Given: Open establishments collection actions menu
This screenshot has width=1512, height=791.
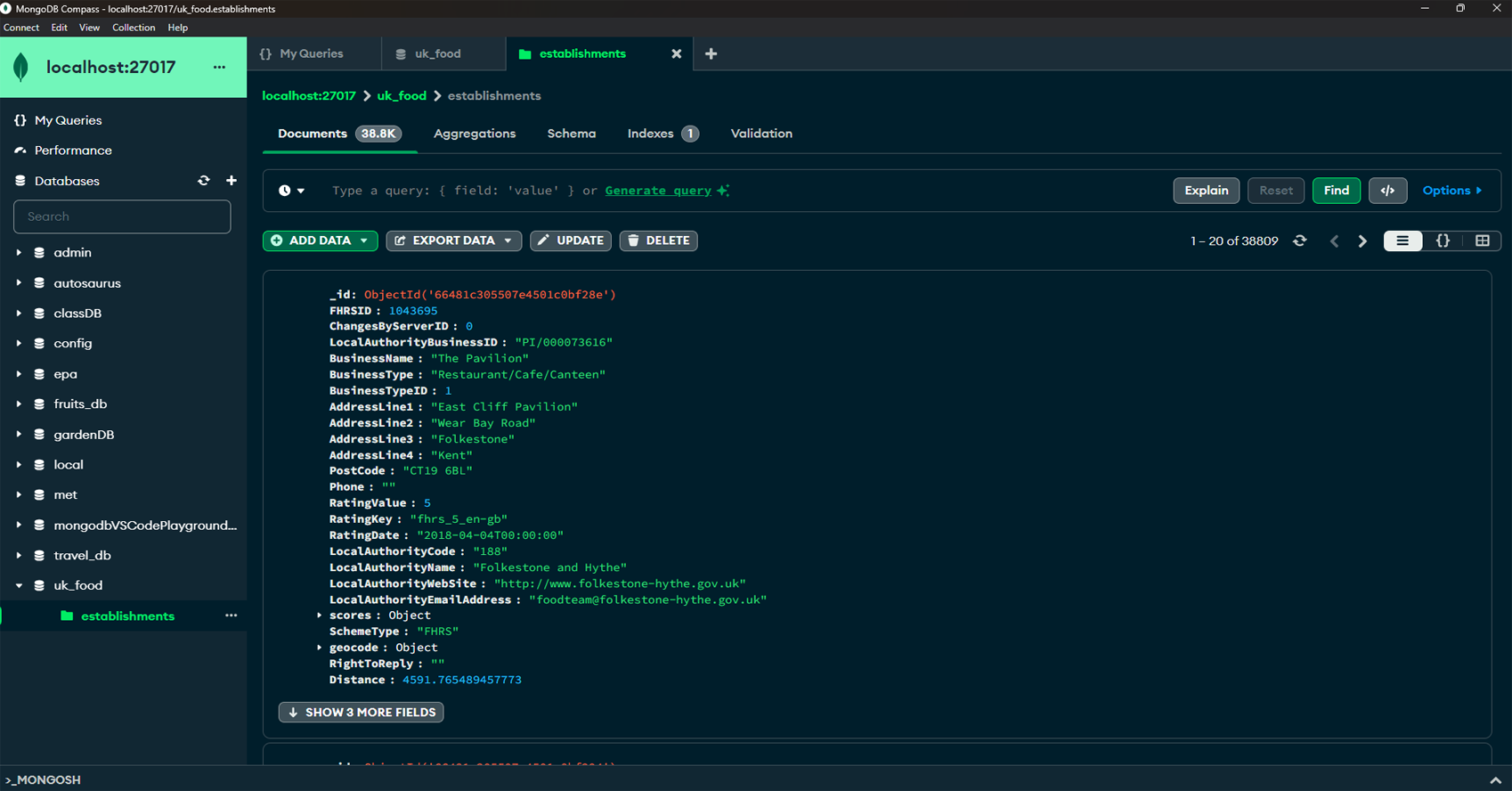Looking at the screenshot, I should 232,616.
